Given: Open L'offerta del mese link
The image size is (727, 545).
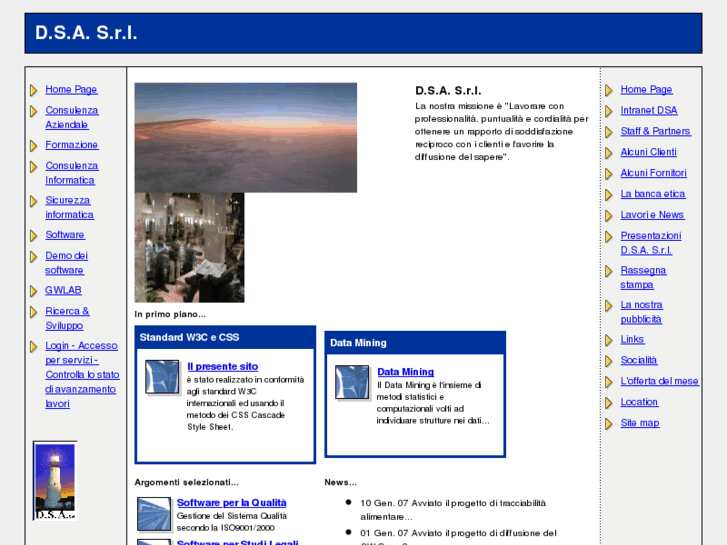Looking at the screenshot, I should click(659, 381).
